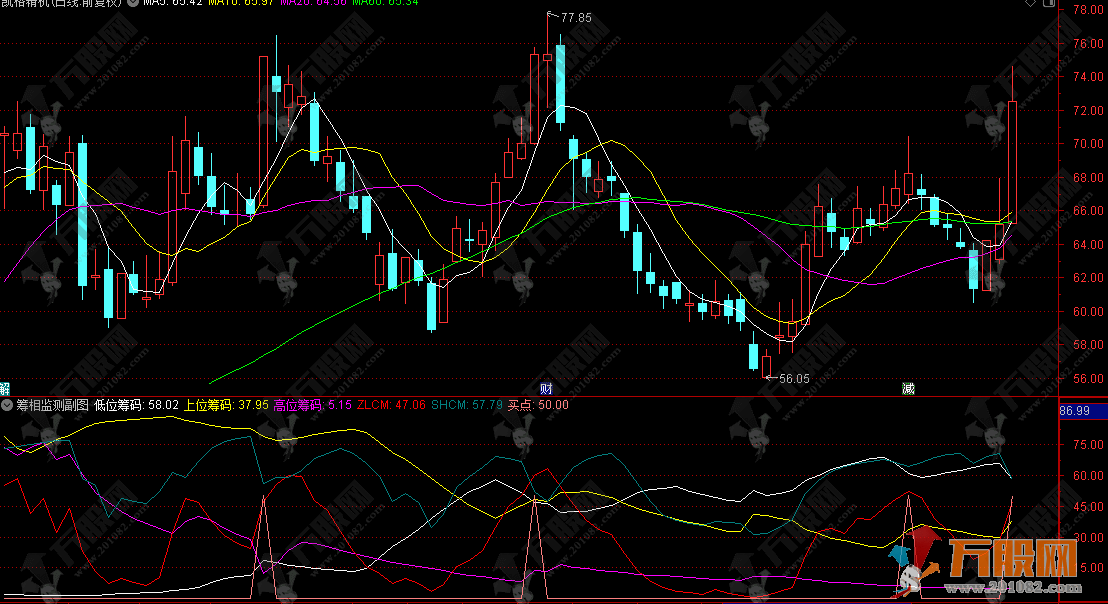The image size is (1108, 604).
Task: Click the 解 event marker on the chart
Action: point(5,388)
